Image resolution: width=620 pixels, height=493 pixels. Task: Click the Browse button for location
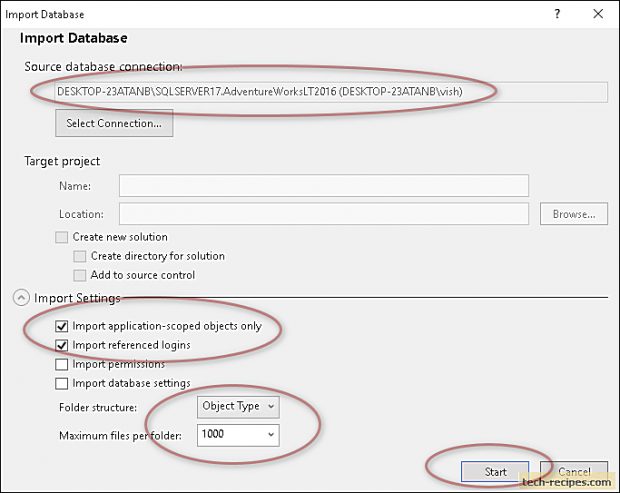[x=574, y=214]
